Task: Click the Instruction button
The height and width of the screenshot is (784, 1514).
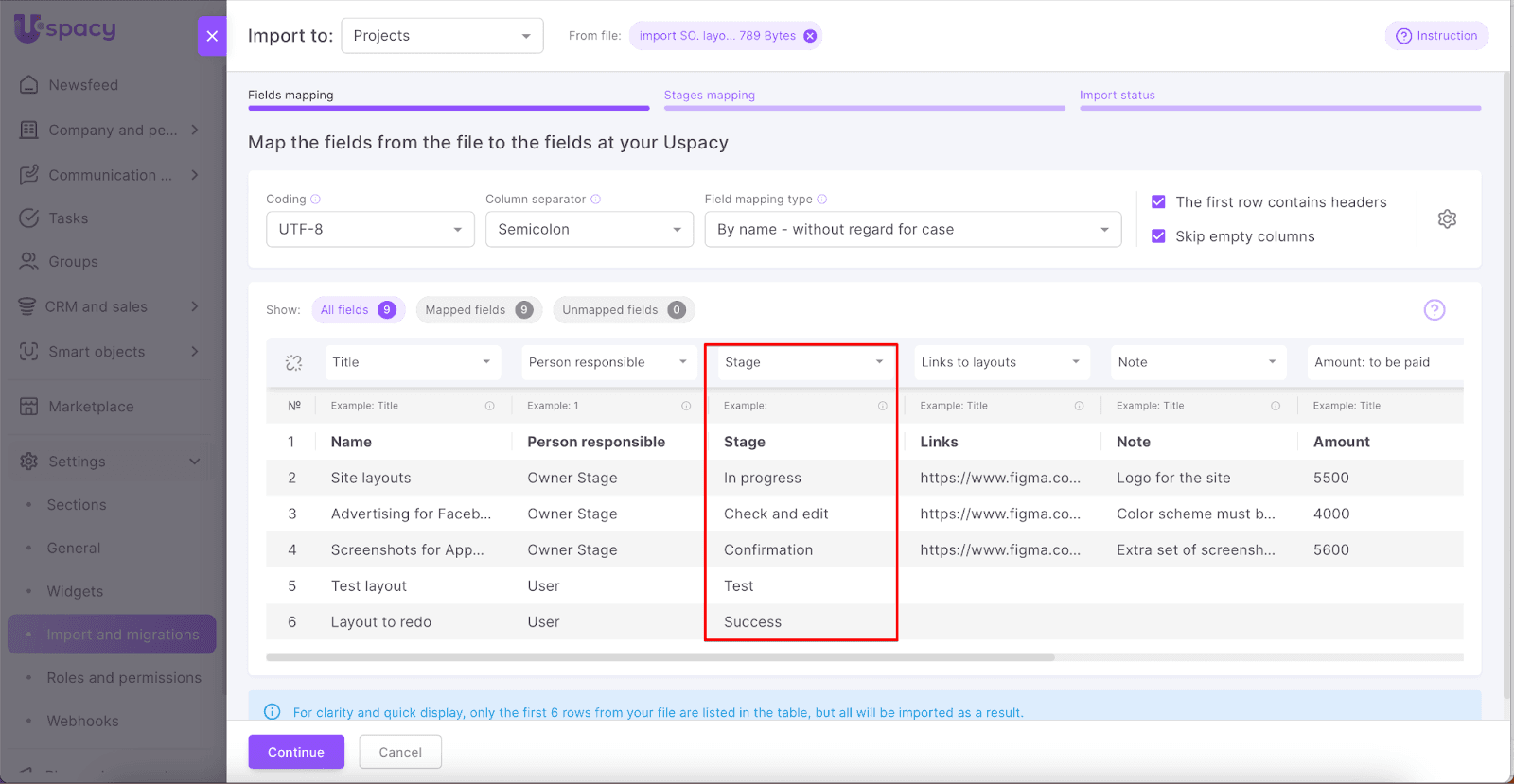Action: (1436, 36)
